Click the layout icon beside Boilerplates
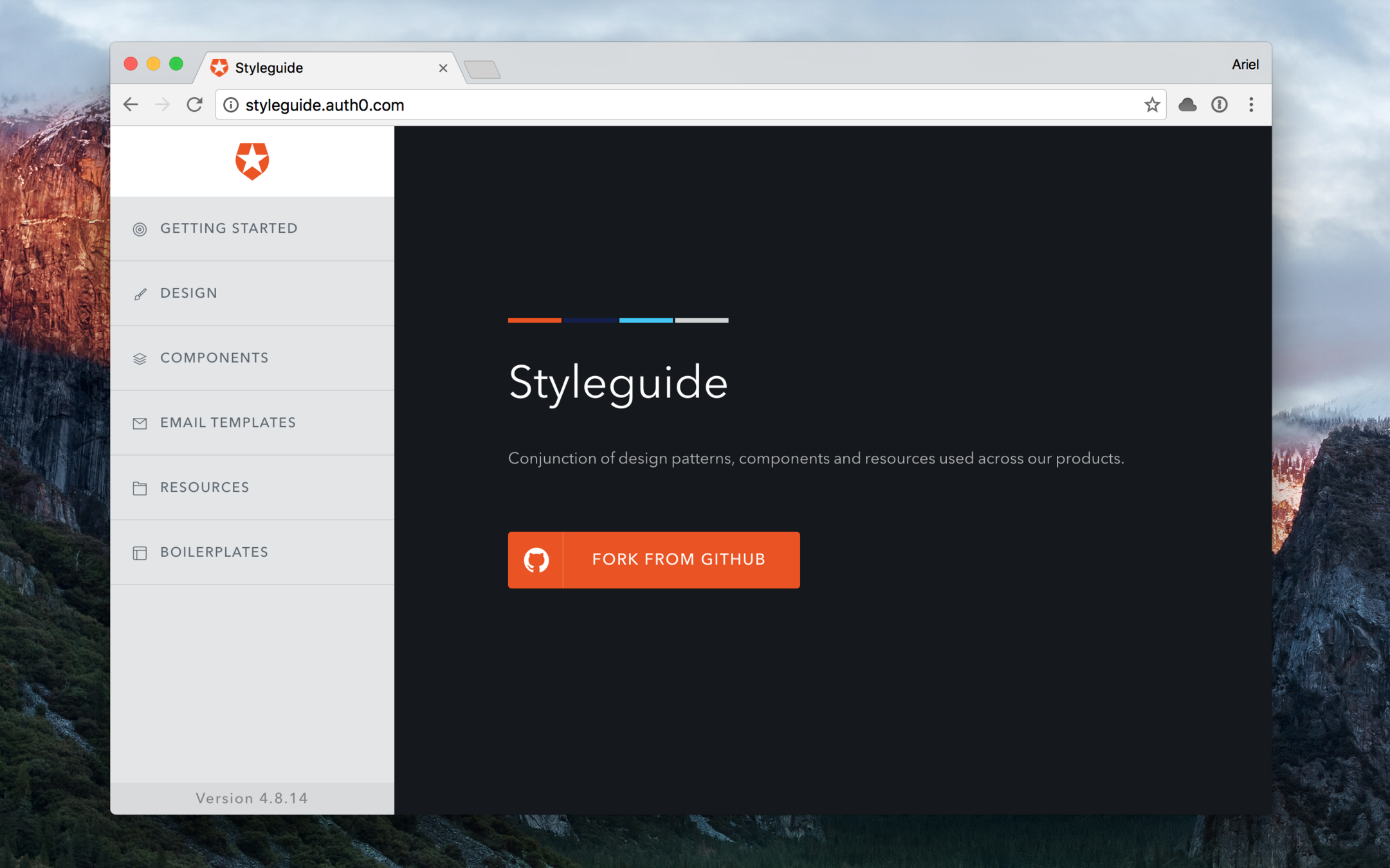Viewport: 1390px width, 868px height. (140, 553)
